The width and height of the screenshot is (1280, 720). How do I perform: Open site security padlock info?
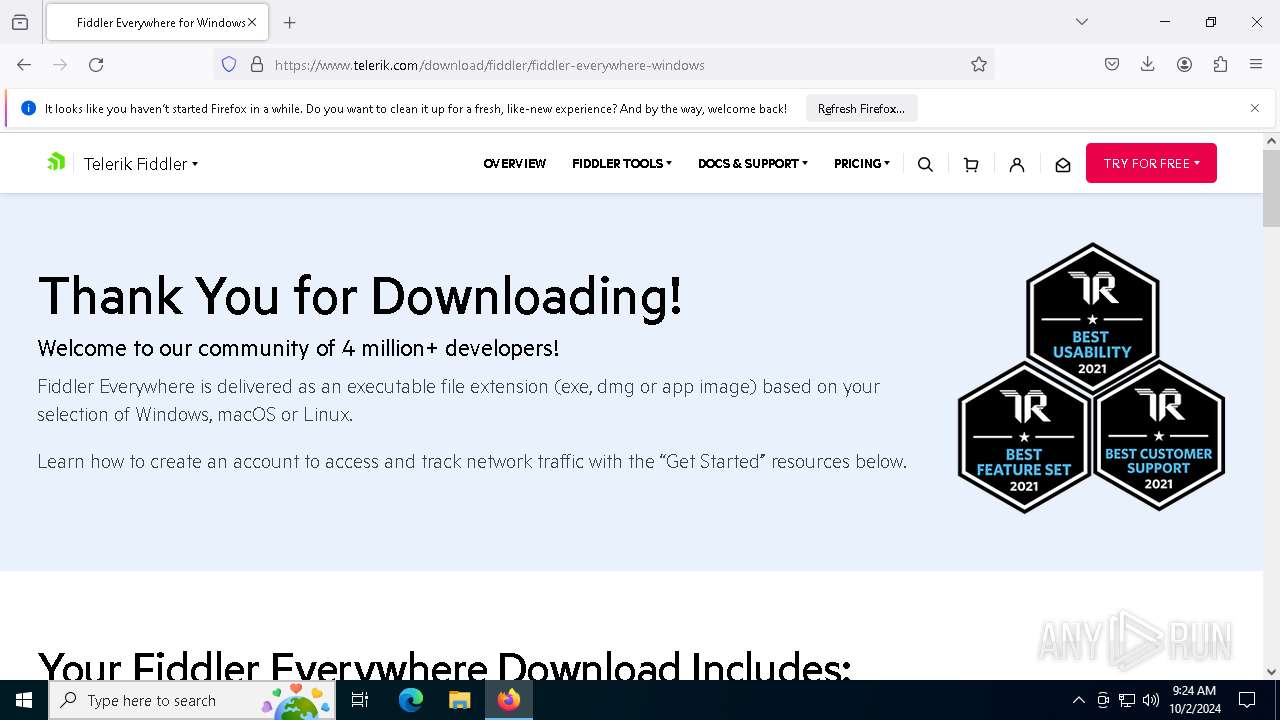[x=257, y=65]
